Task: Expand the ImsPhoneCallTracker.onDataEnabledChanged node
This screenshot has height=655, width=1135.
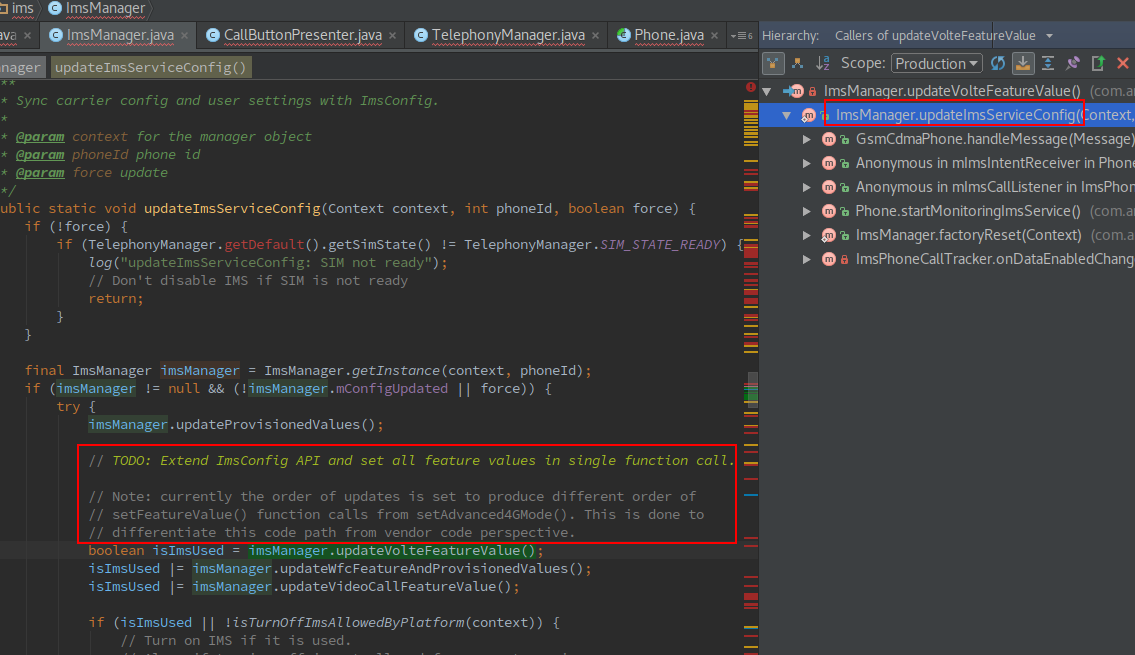Action: point(806,259)
